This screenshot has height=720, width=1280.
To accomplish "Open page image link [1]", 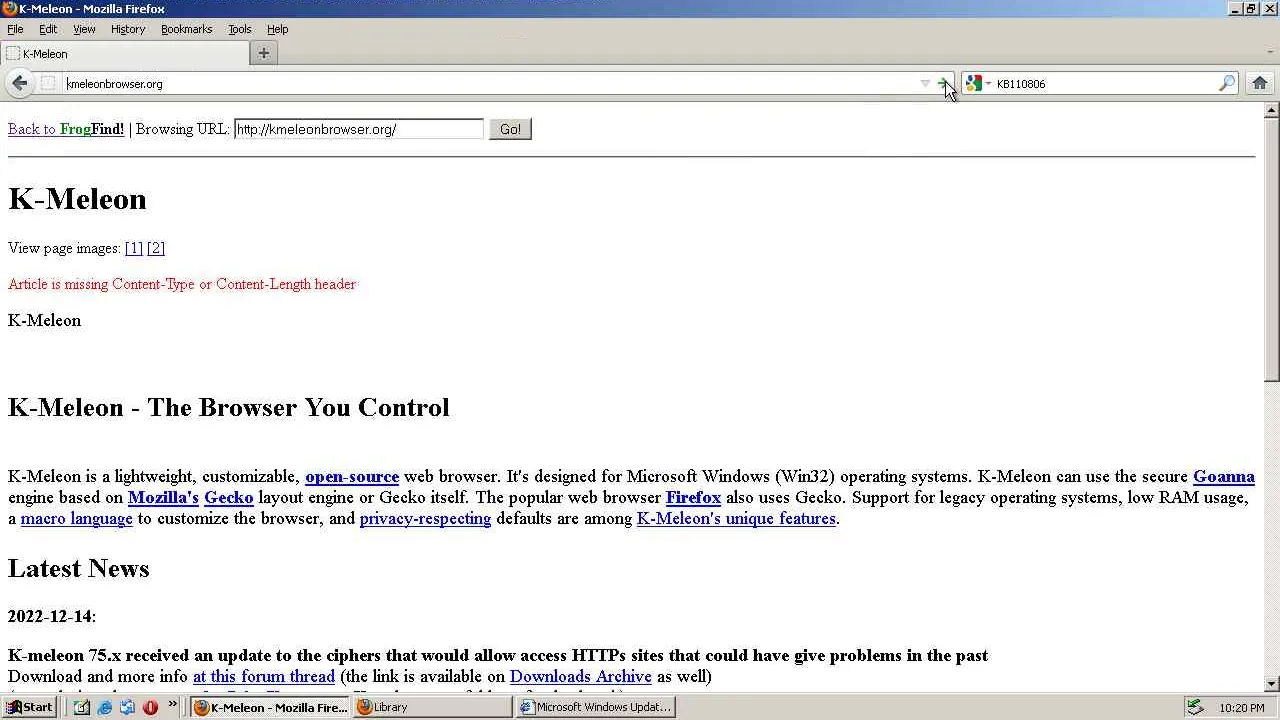I will 134,248.
